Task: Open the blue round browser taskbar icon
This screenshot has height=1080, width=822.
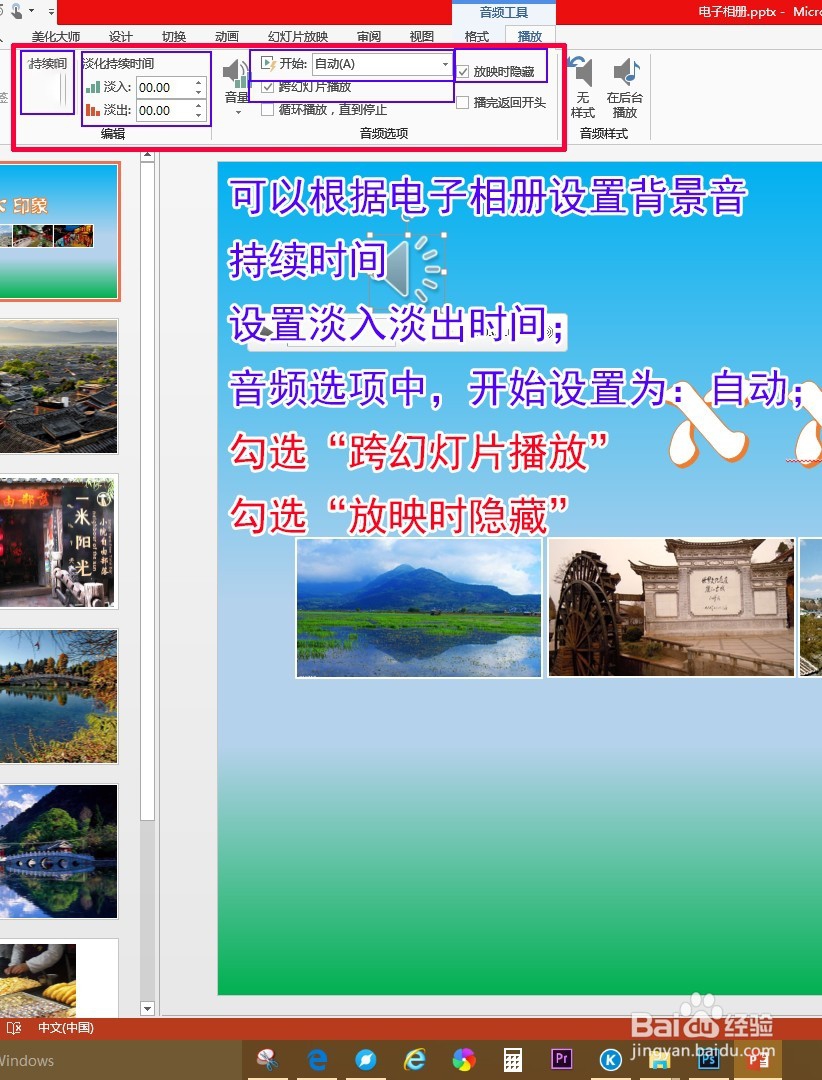Action: [x=365, y=1059]
